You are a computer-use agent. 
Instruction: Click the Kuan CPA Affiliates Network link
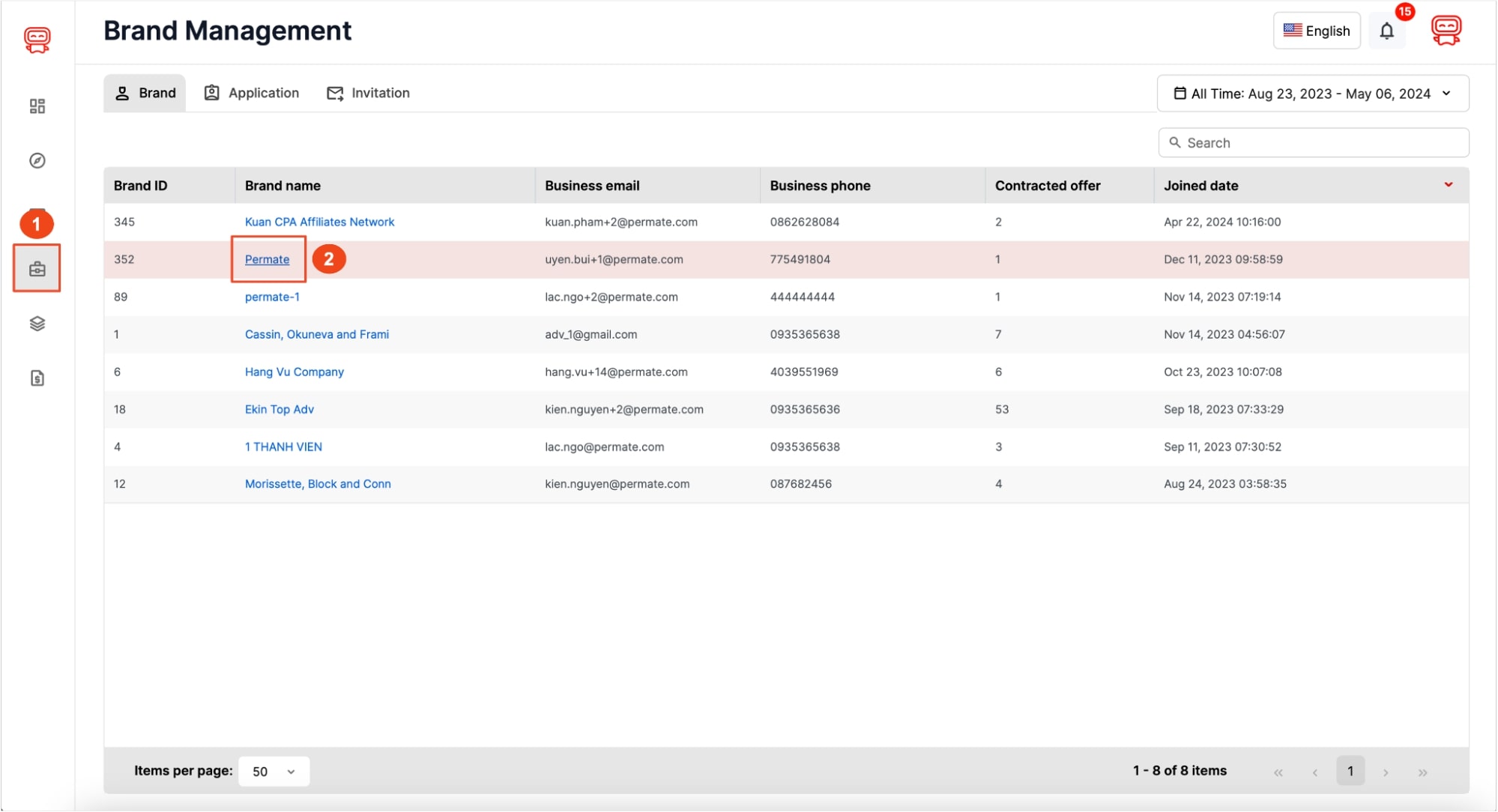pos(320,222)
